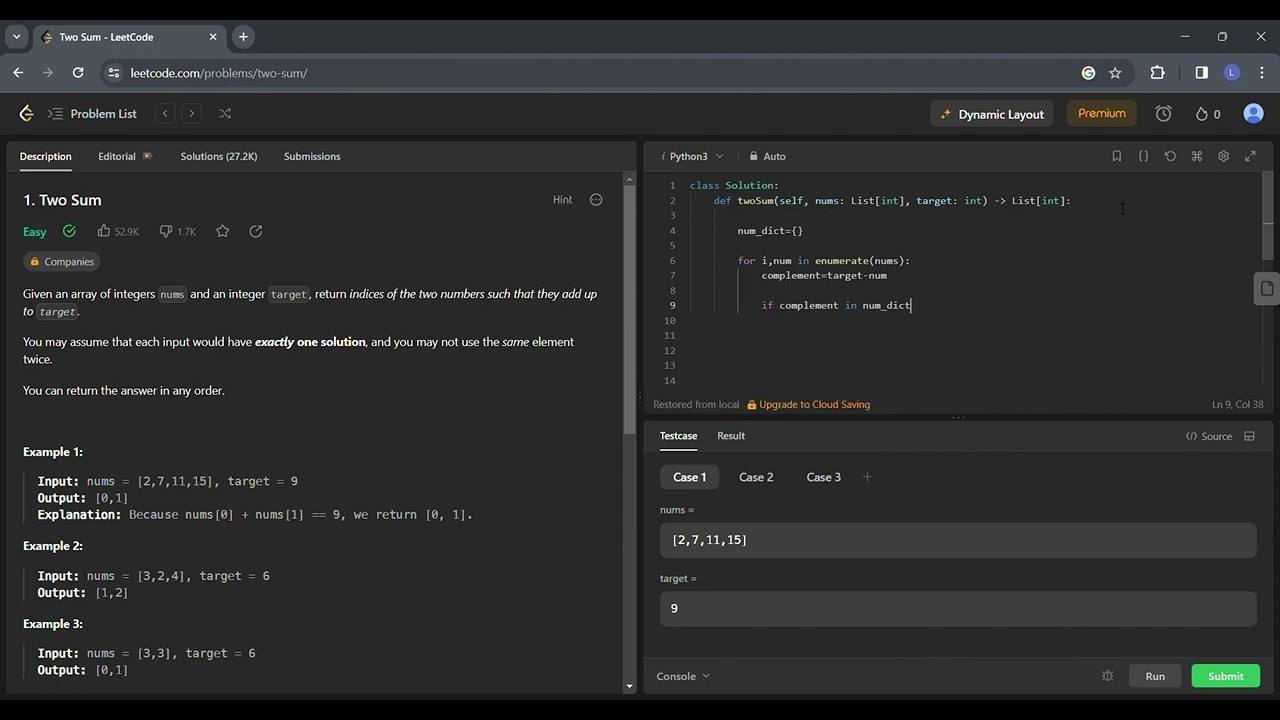Open the timer alarm clock icon
Image resolution: width=1280 pixels, height=720 pixels.
coord(1163,114)
